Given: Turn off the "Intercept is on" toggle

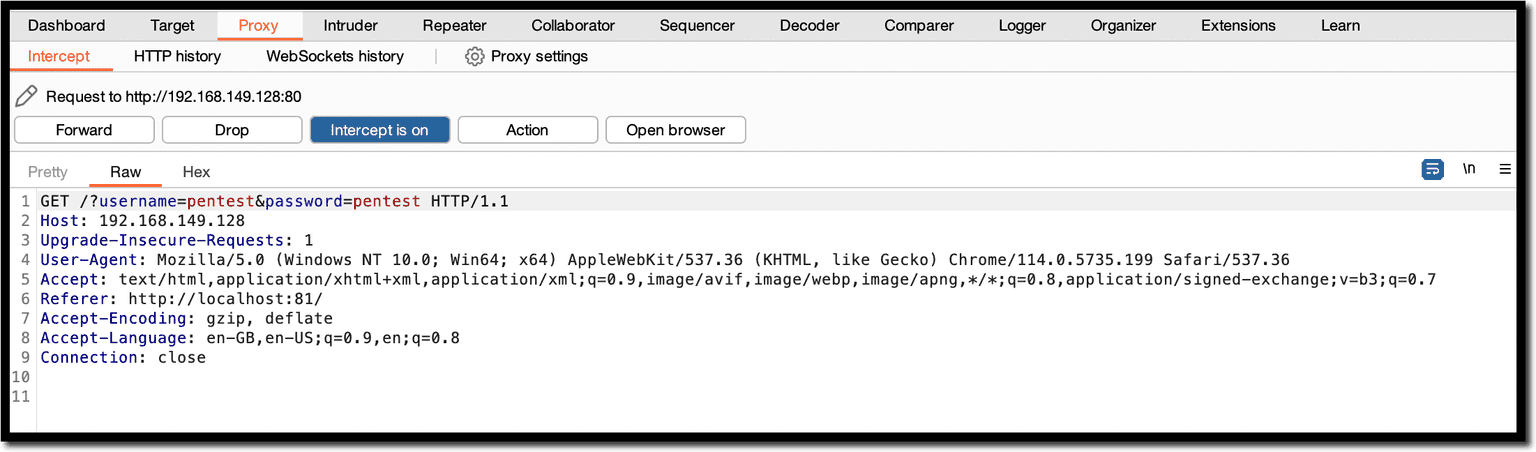Looking at the screenshot, I should 379,130.
